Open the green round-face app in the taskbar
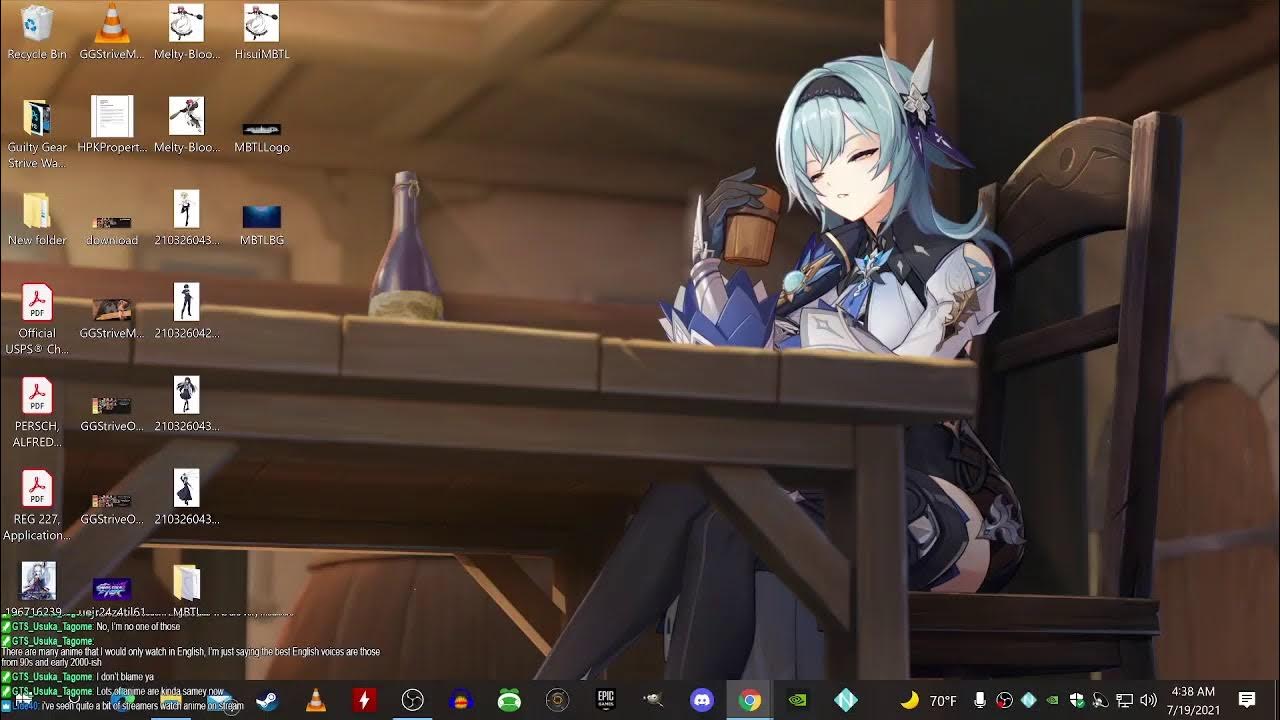1280x720 pixels. 509,701
